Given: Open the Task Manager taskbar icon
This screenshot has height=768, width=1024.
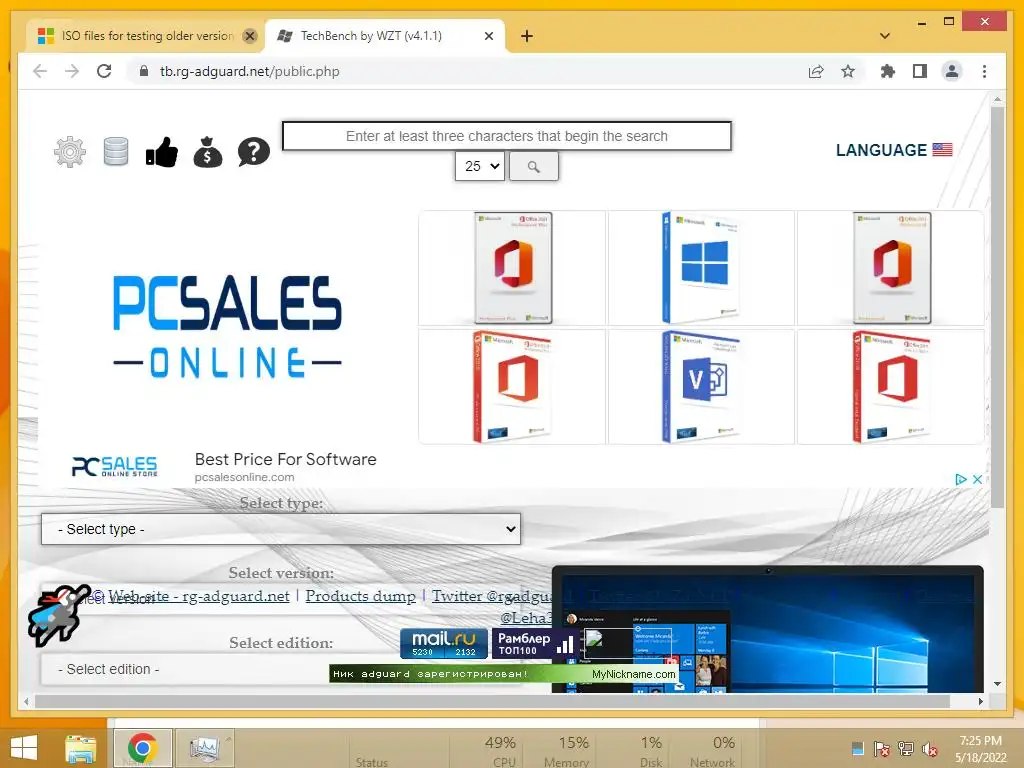Looking at the screenshot, I should 204,748.
